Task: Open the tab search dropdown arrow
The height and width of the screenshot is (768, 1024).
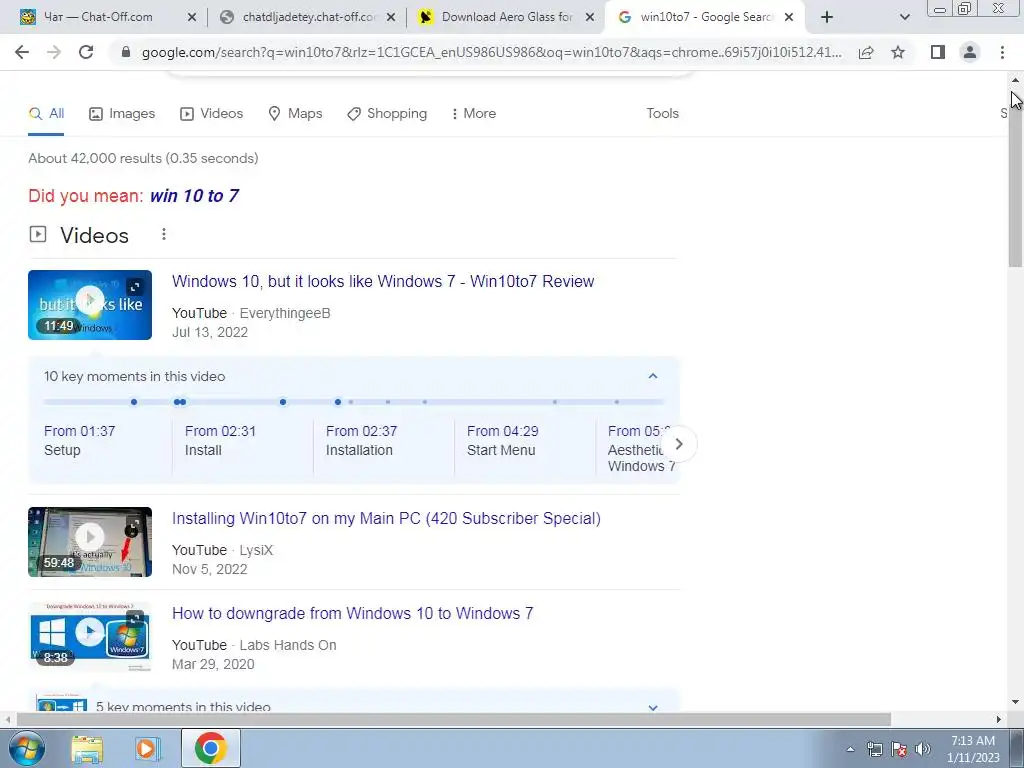Action: [x=904, y=17]
